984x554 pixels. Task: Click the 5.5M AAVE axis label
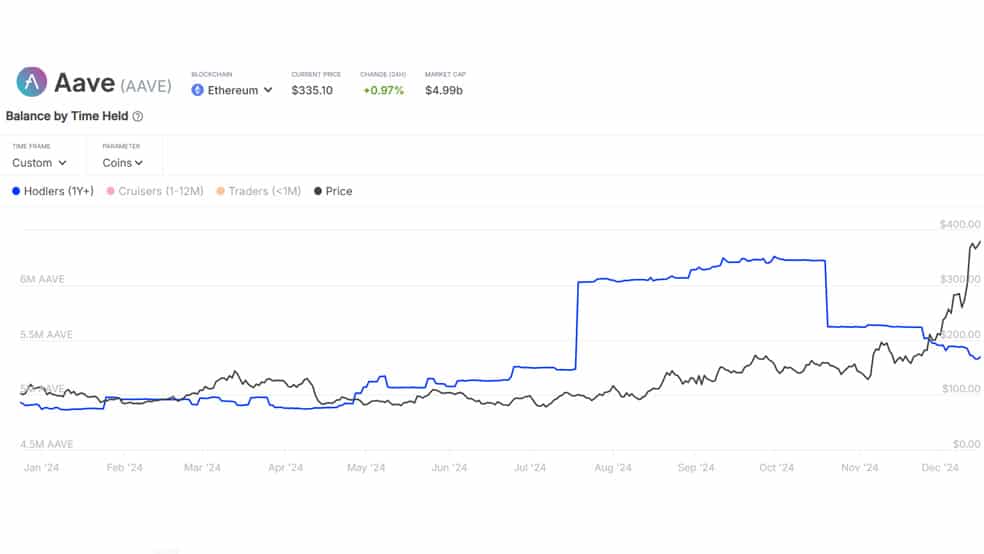46,334
